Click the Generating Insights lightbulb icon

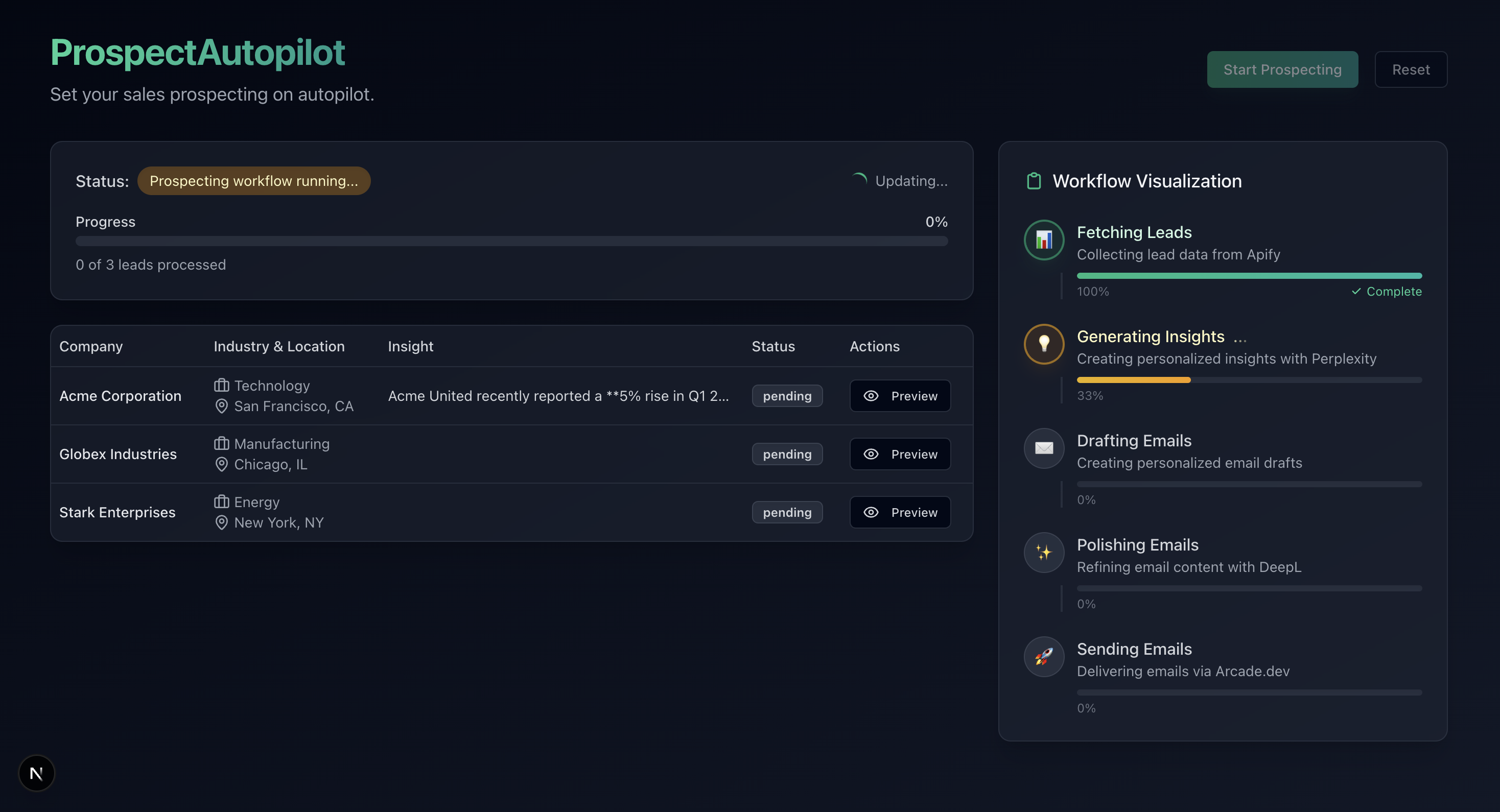point(1043,344)
